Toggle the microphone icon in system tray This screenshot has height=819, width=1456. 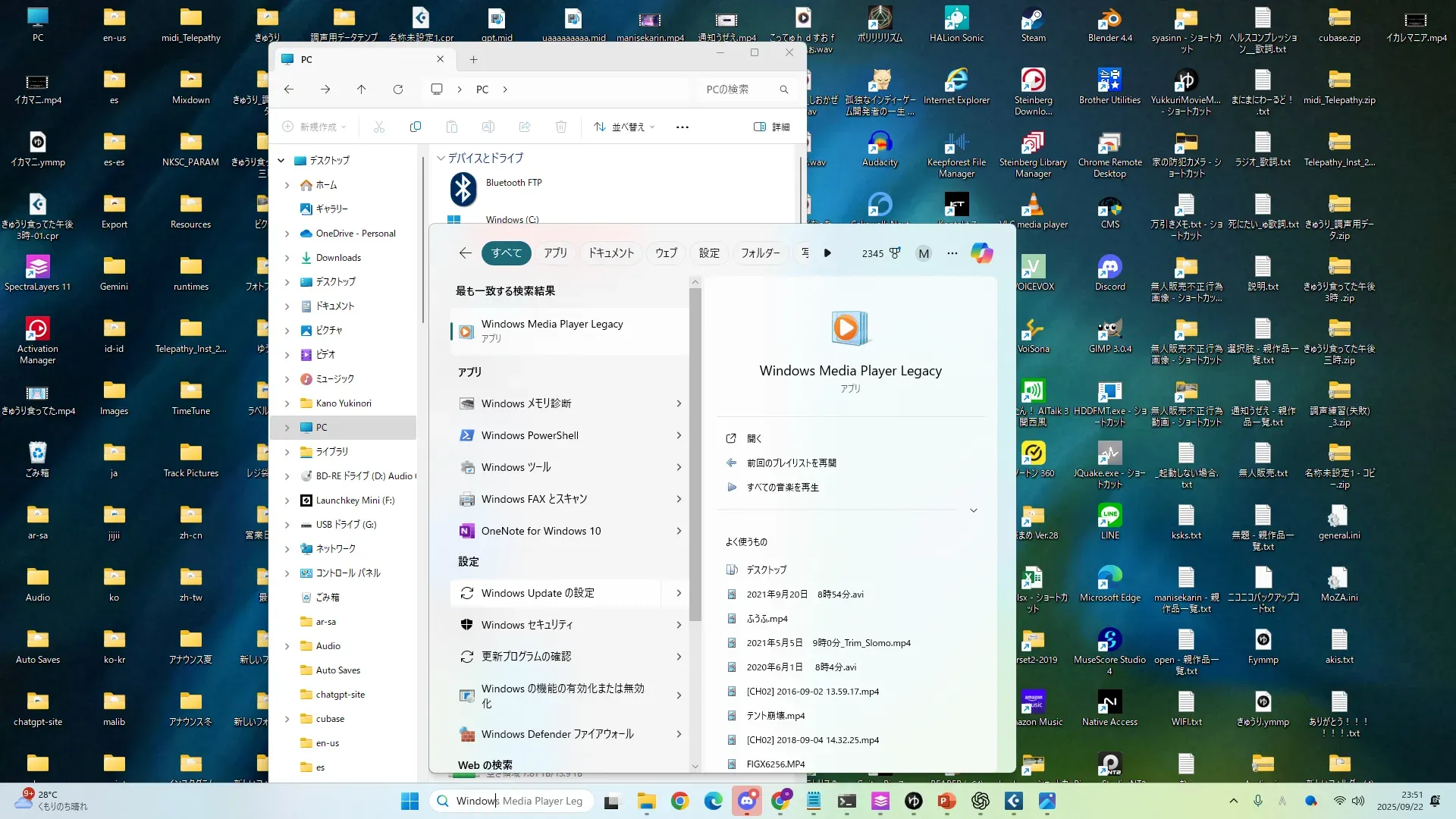point(1258,801)
